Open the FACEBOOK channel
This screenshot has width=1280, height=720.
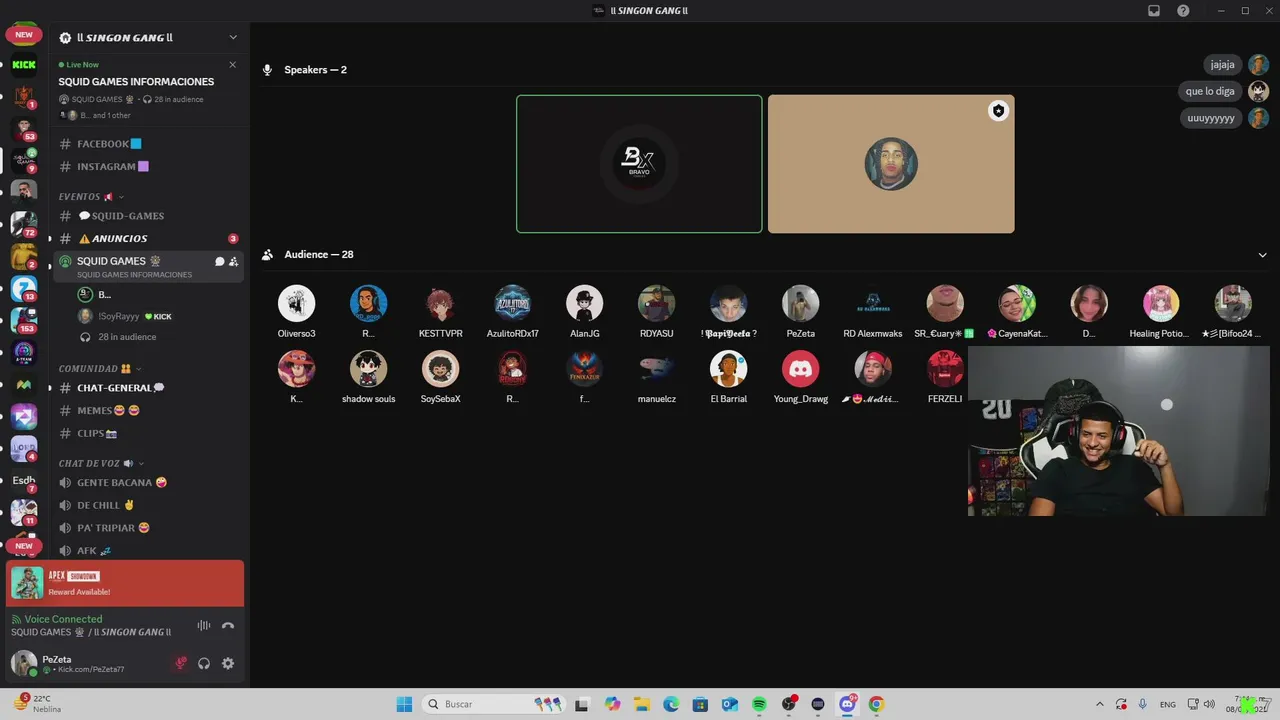pos(149,144)
